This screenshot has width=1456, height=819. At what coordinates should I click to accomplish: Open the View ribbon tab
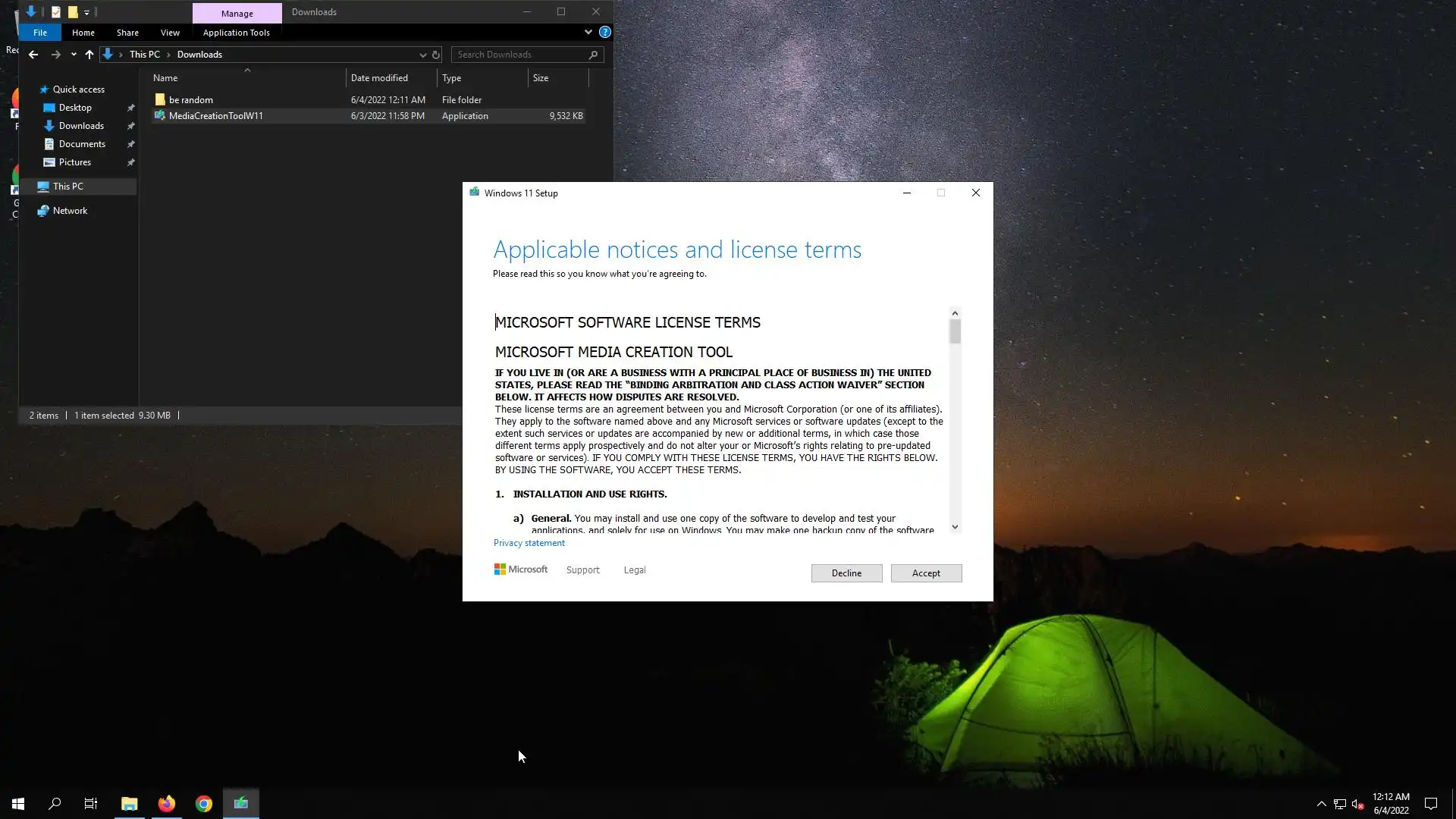tap(170, 33)
